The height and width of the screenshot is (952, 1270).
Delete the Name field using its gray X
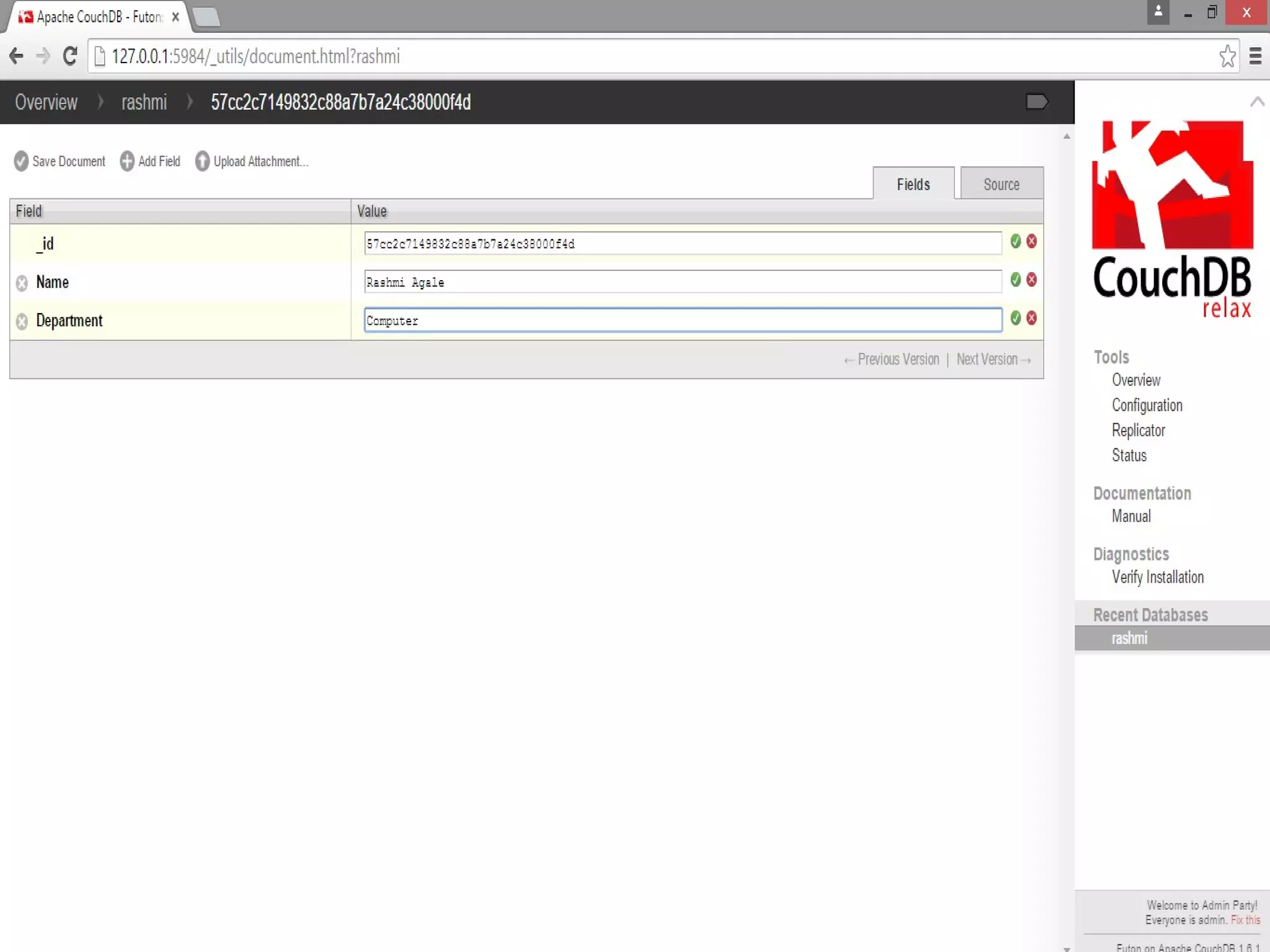22,283
